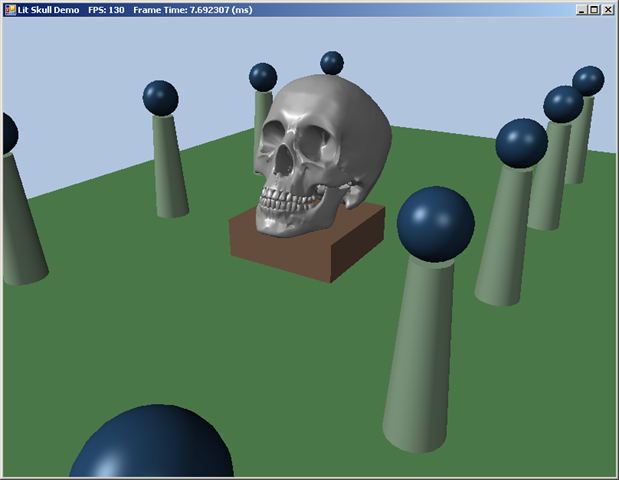Minimize the Lit Skull Demo window
Image resolution: width=619 pixels, height=480 pixels.
582,9
